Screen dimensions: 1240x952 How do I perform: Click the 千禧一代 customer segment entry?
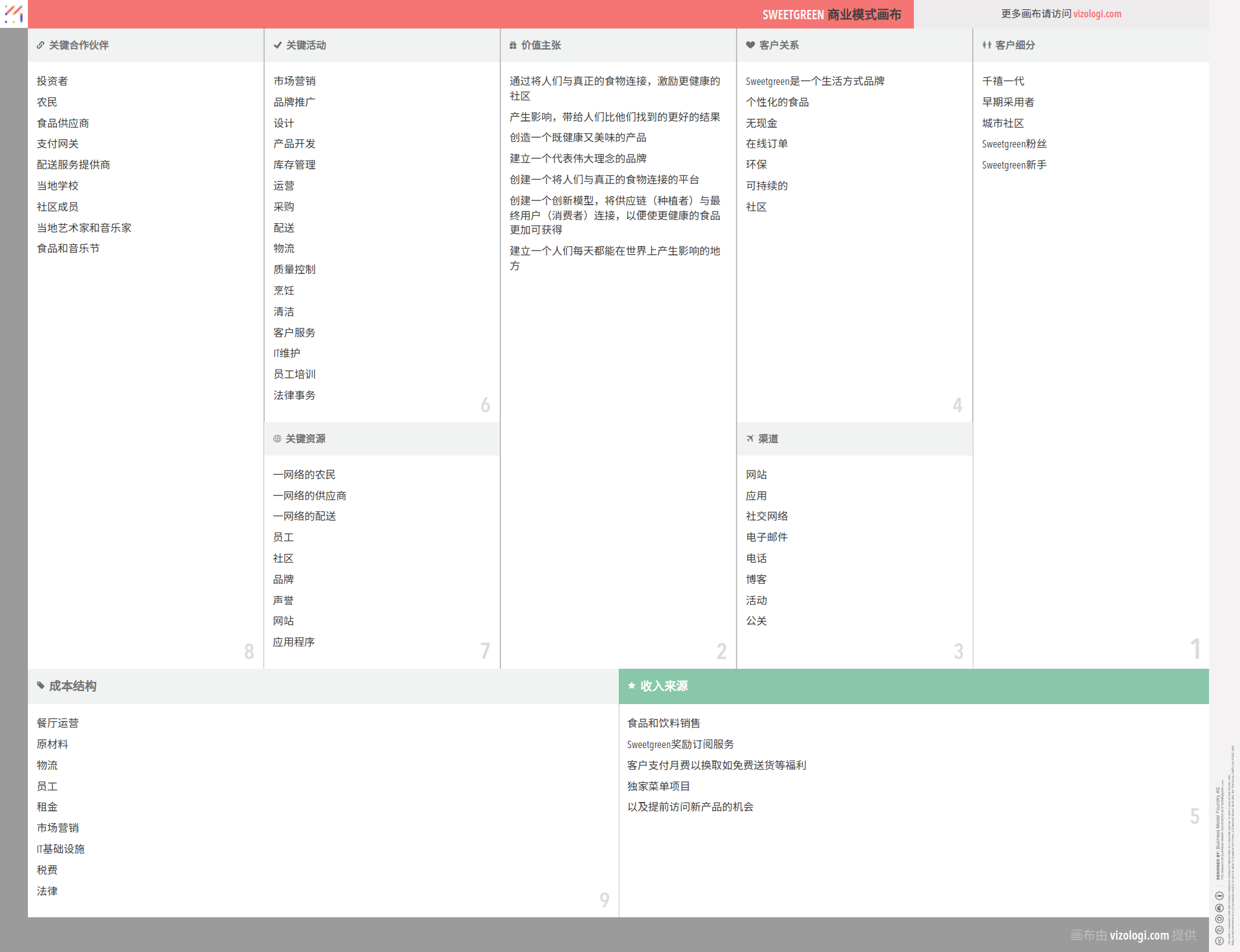1003,81
